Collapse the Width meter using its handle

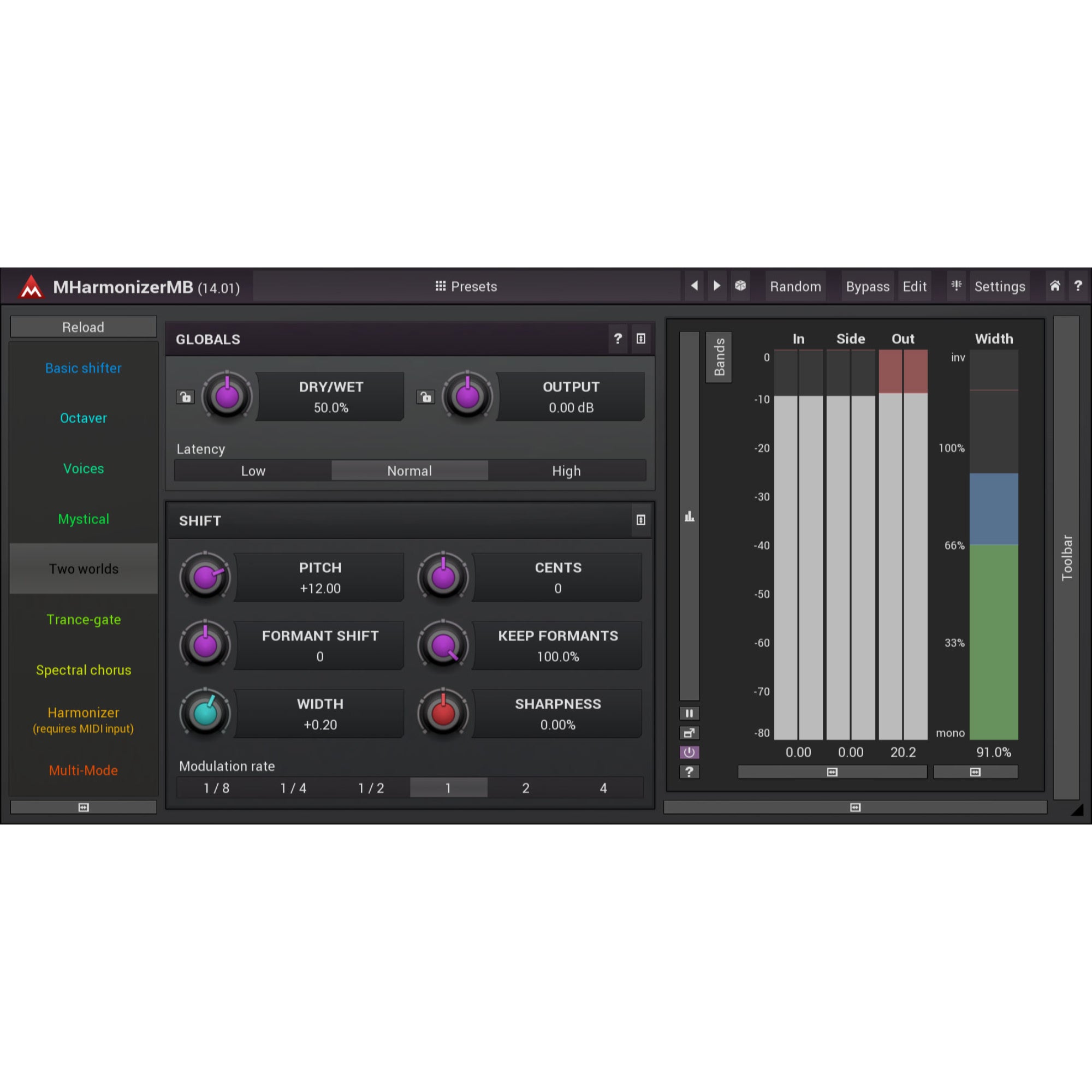click(x=976, y=772)
